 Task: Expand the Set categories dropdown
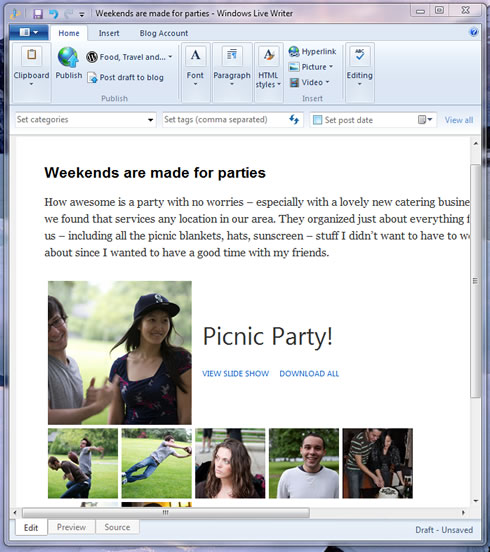click(x=151, y=120)
